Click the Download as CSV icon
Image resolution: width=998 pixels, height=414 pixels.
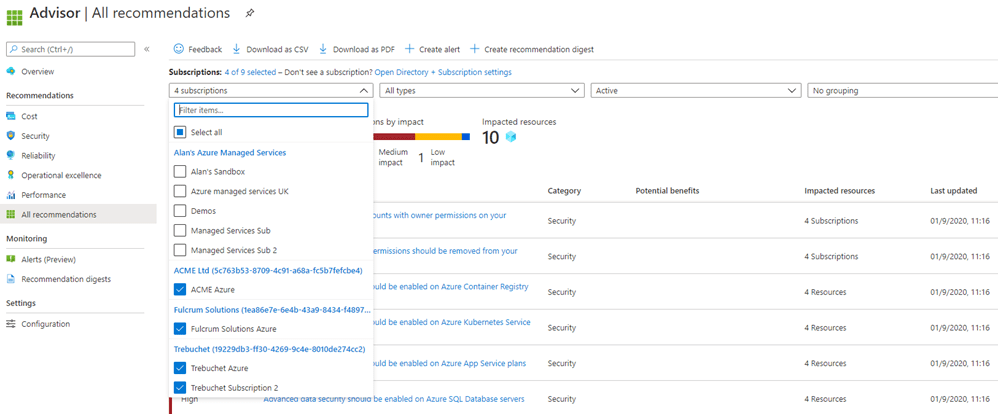[237, 49]
